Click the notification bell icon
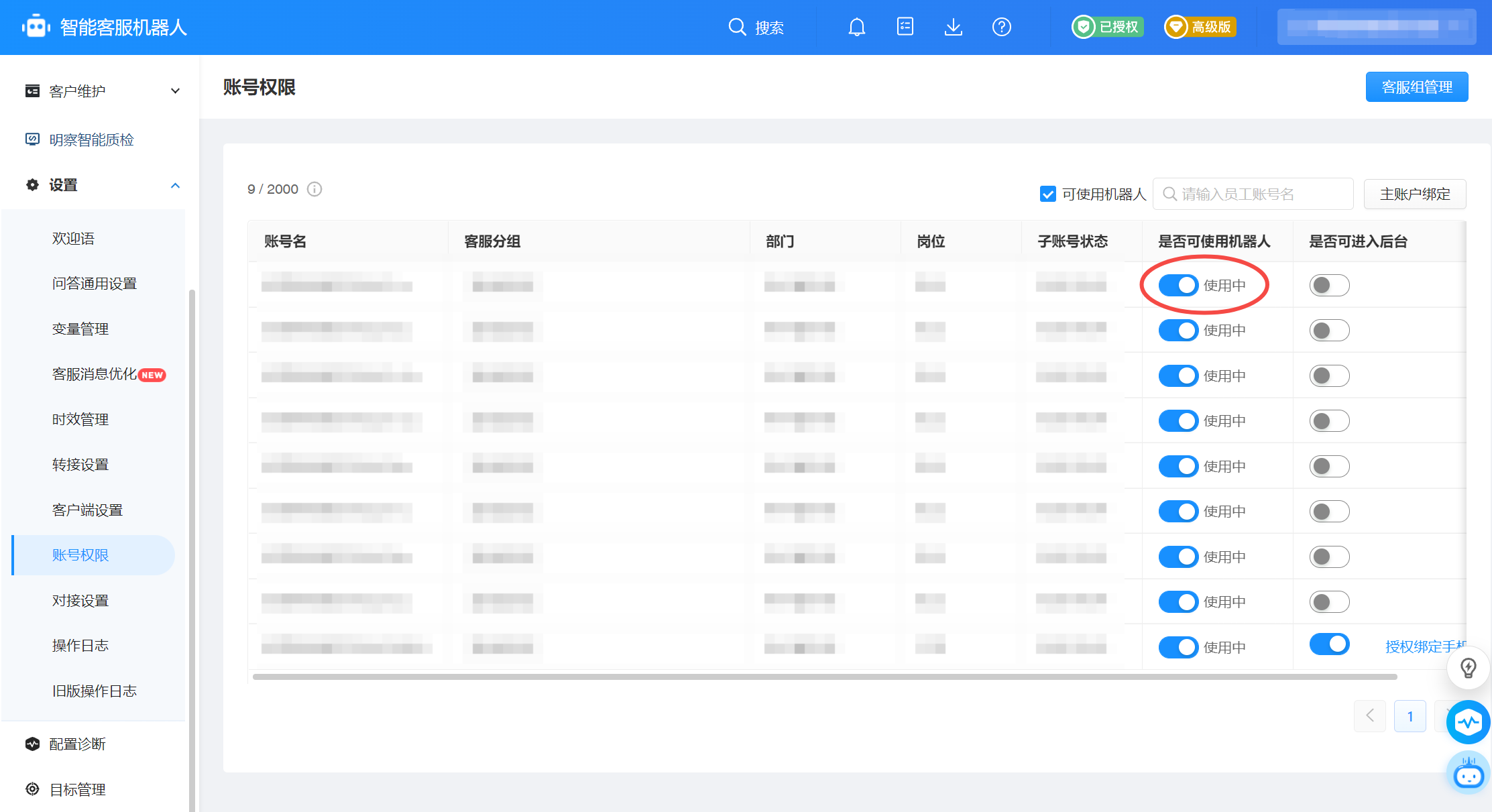Screen dimensions: 1492x812 [x=857, y=27]
